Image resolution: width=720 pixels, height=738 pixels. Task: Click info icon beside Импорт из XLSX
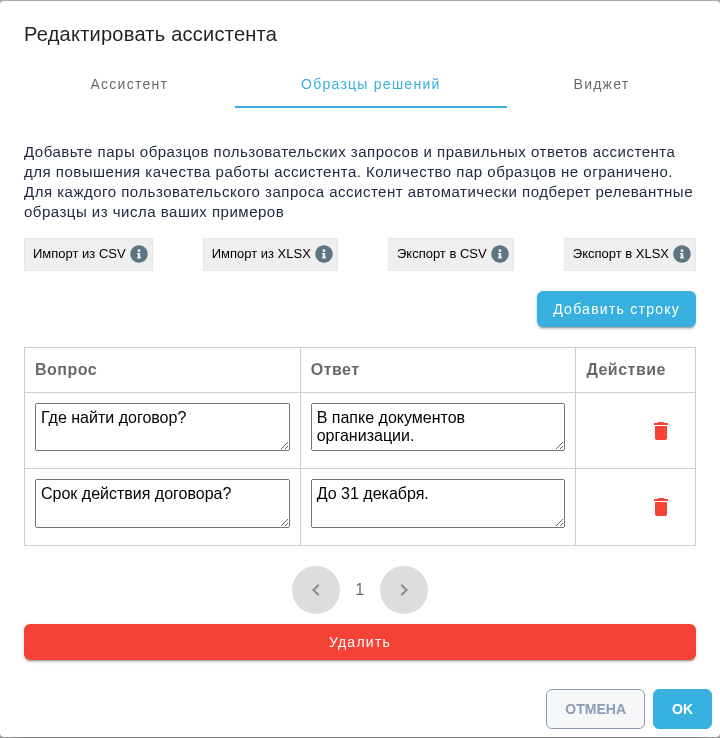click(x=324, y=254)
